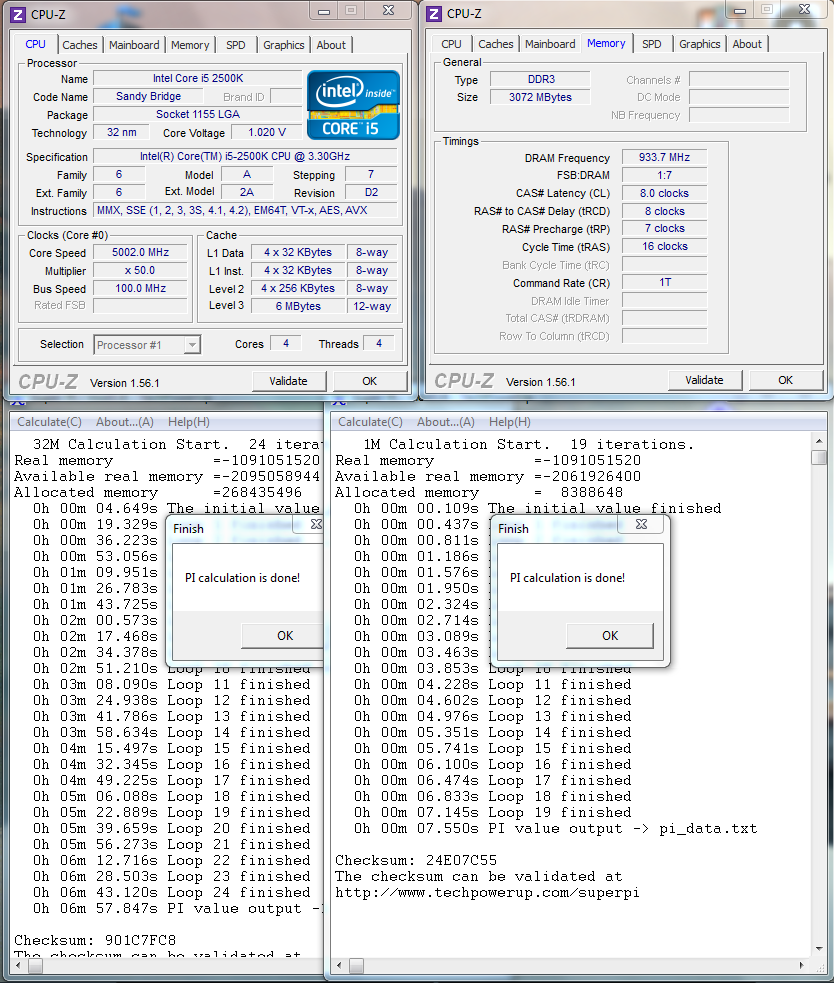Viewport: 834px width, 983px height.
Task: Click the techpowerup.com/superpi URL text
Action: coord(487,892)
